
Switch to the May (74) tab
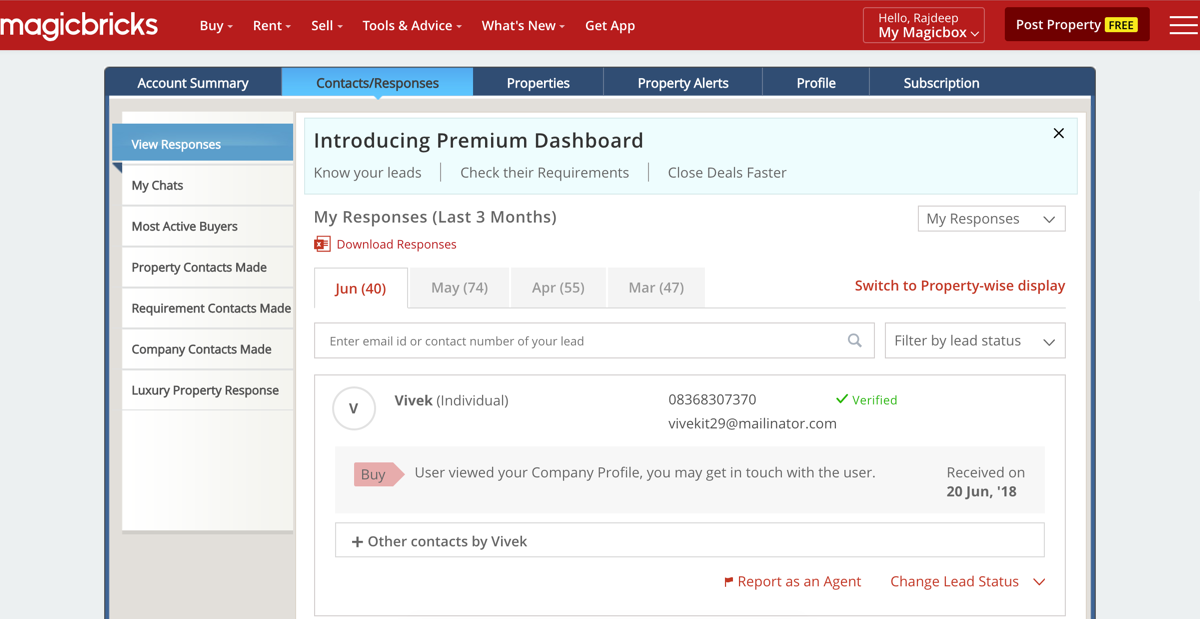(x=459, y=288)
